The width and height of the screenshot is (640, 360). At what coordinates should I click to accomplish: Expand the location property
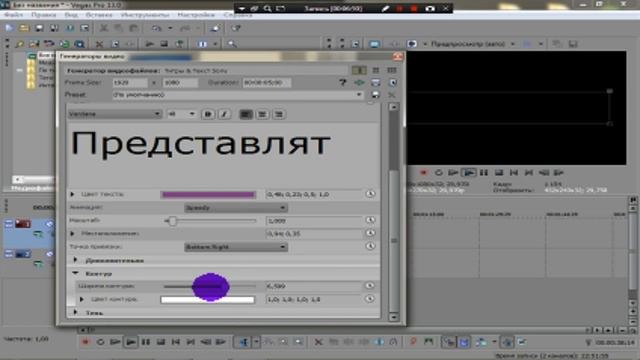tap(72, 233)
